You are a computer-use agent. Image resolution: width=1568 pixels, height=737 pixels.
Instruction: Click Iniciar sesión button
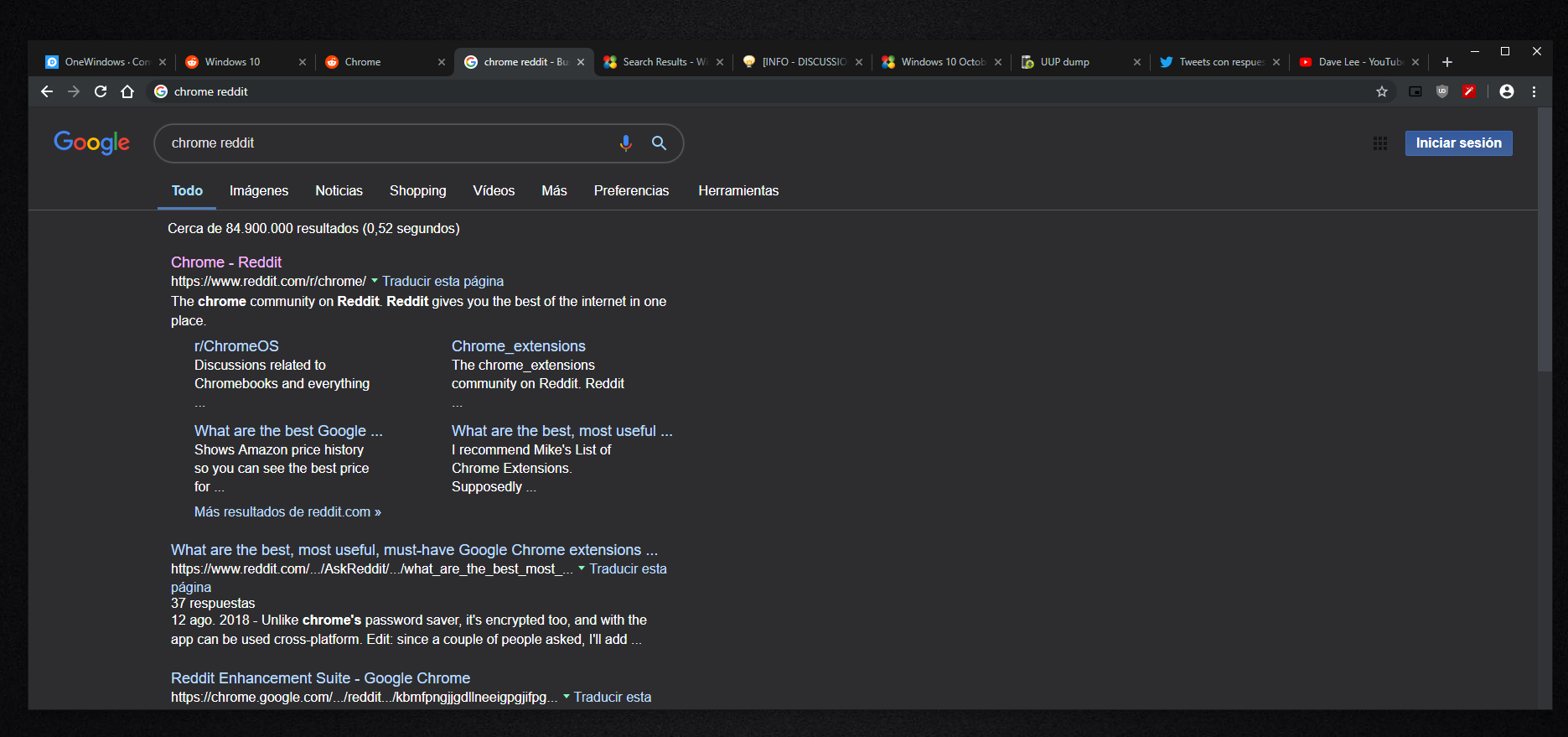coord(1458,143)
